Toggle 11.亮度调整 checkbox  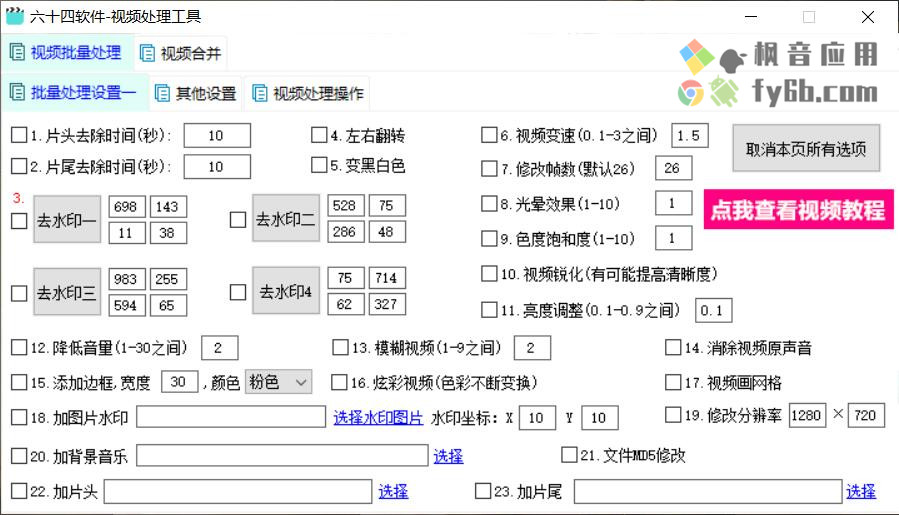pyautogui.click(x=489, y=310)
